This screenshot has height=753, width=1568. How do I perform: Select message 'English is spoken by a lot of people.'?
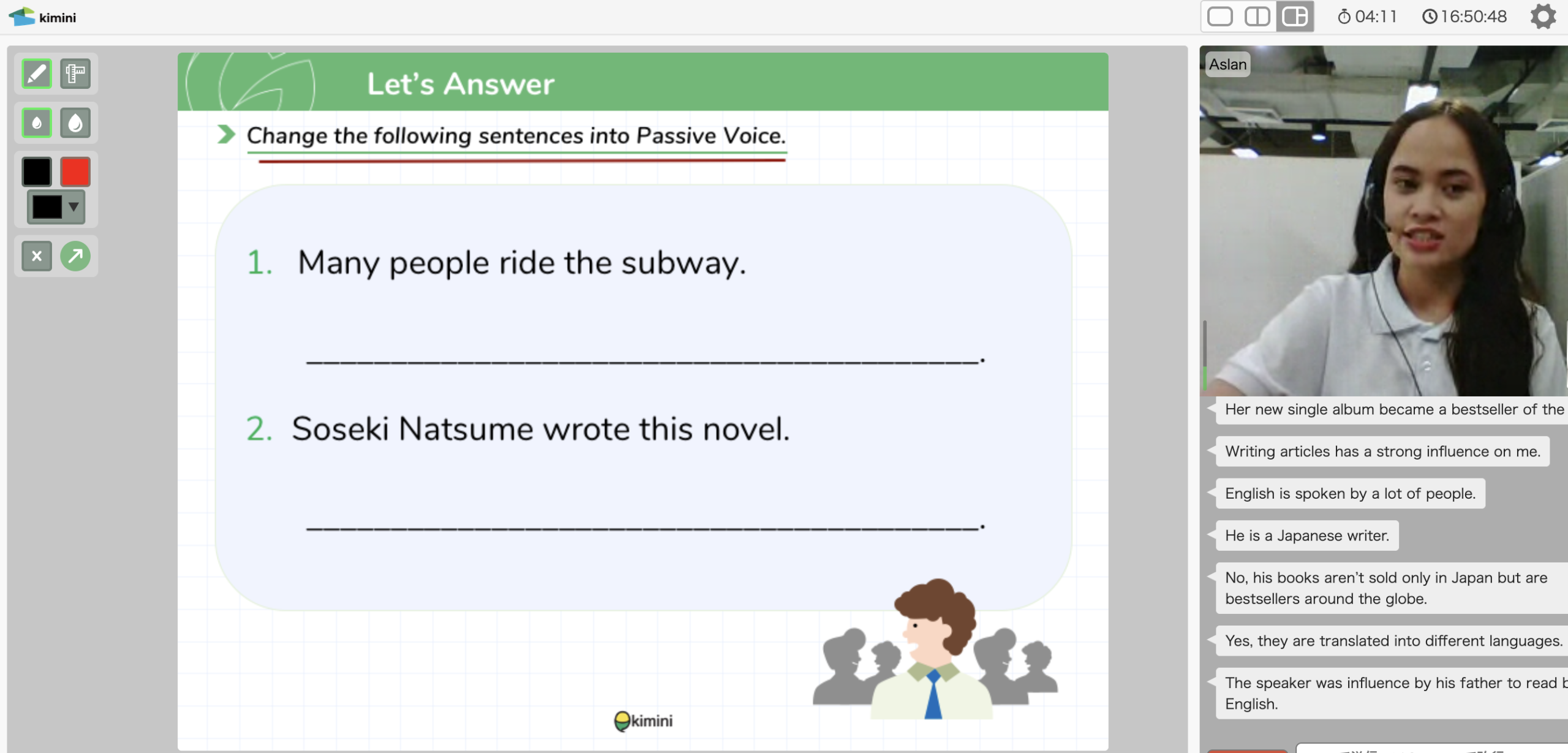tap(1350, 494)
